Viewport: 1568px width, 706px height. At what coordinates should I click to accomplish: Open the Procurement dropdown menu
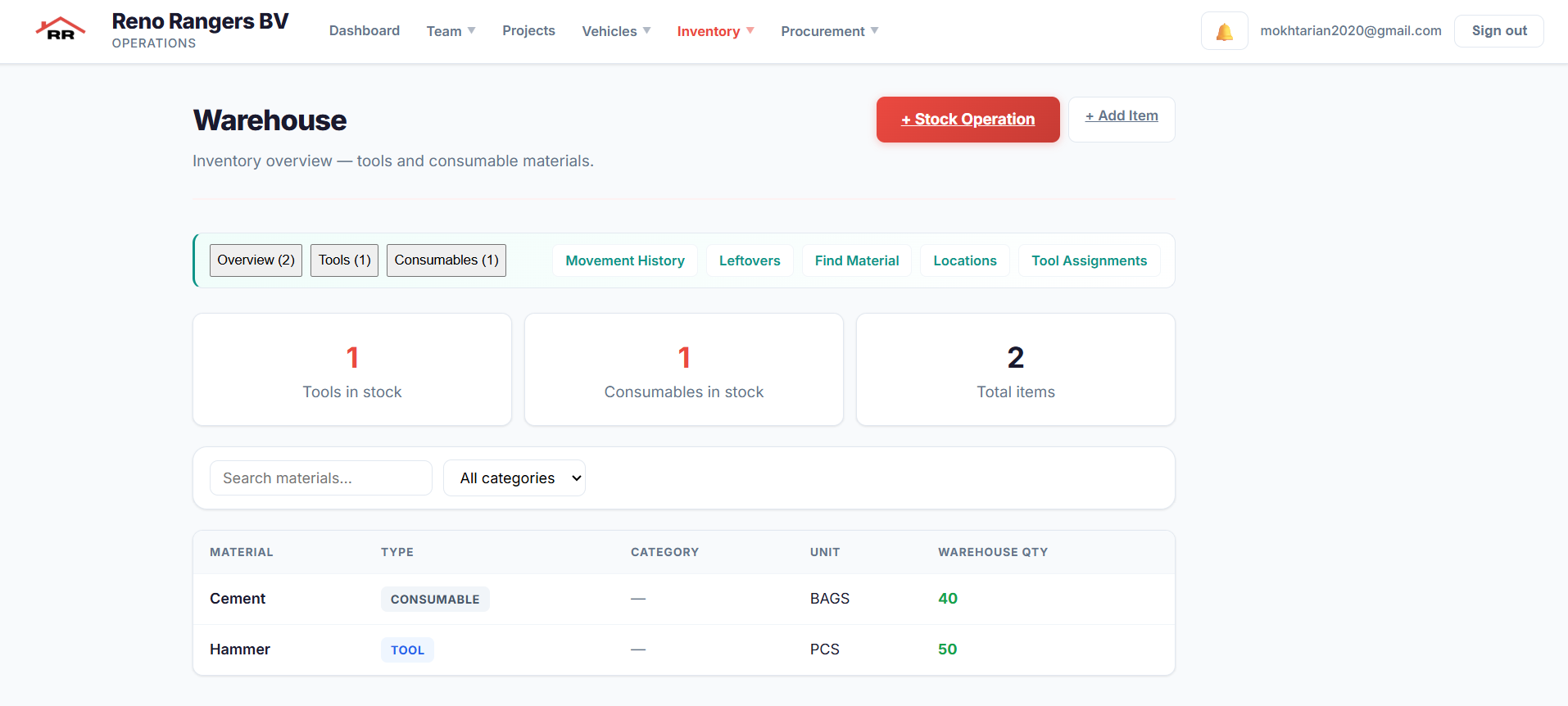829,31
